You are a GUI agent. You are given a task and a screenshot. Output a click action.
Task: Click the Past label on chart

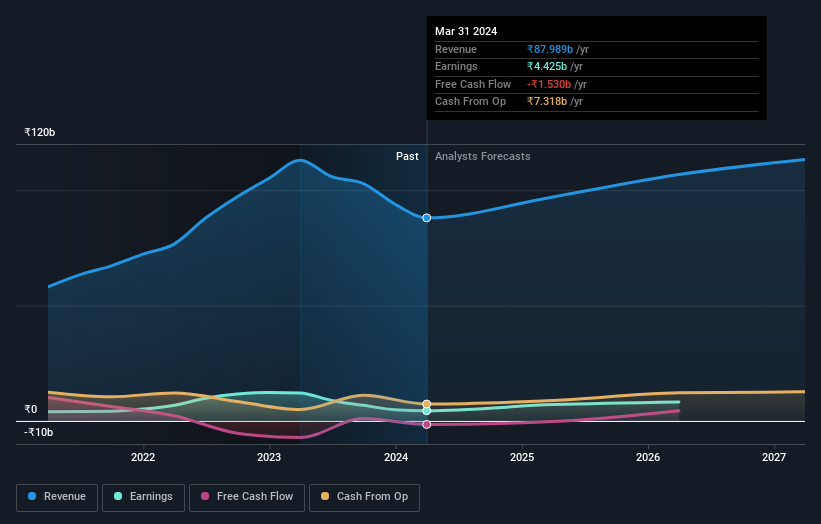(407, 157)
